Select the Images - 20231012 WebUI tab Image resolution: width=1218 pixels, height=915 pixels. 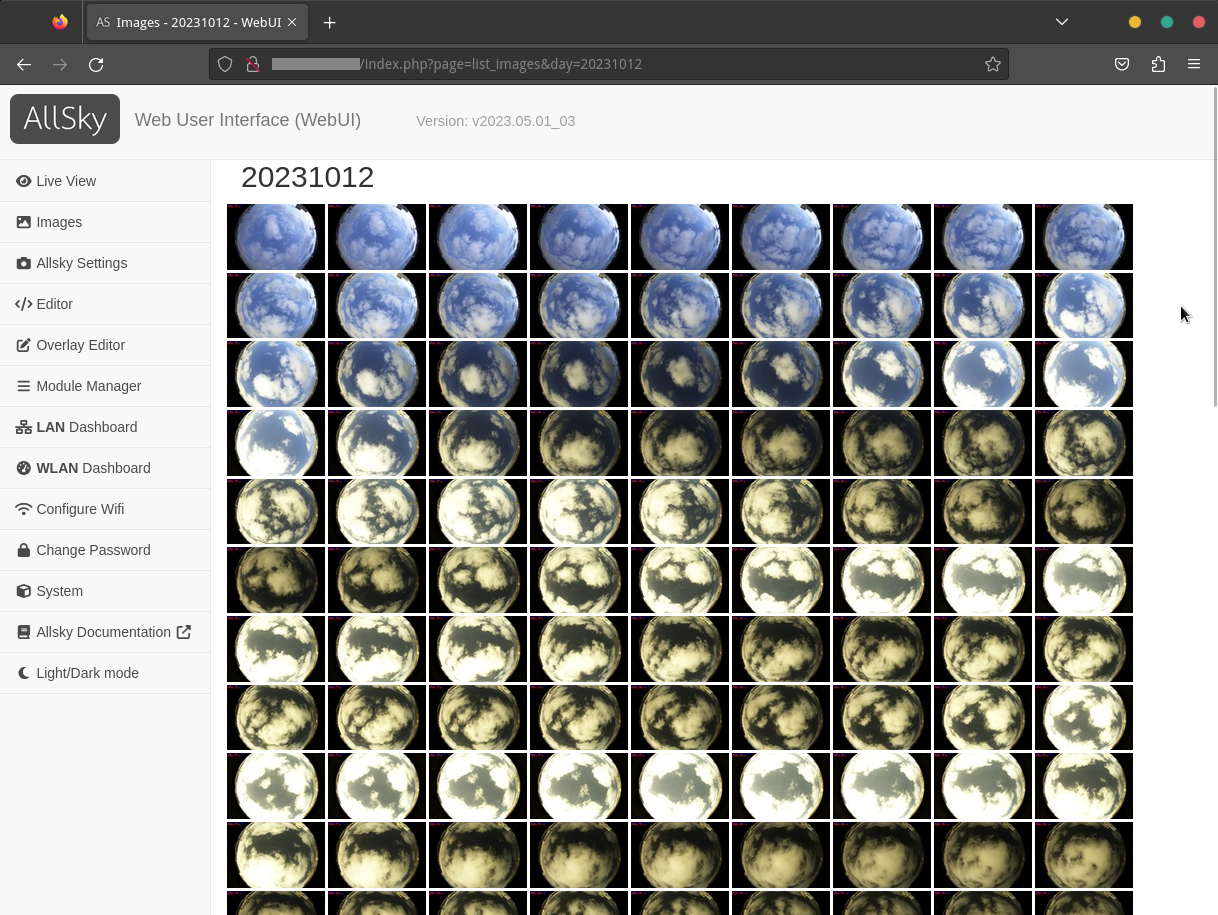197,22
